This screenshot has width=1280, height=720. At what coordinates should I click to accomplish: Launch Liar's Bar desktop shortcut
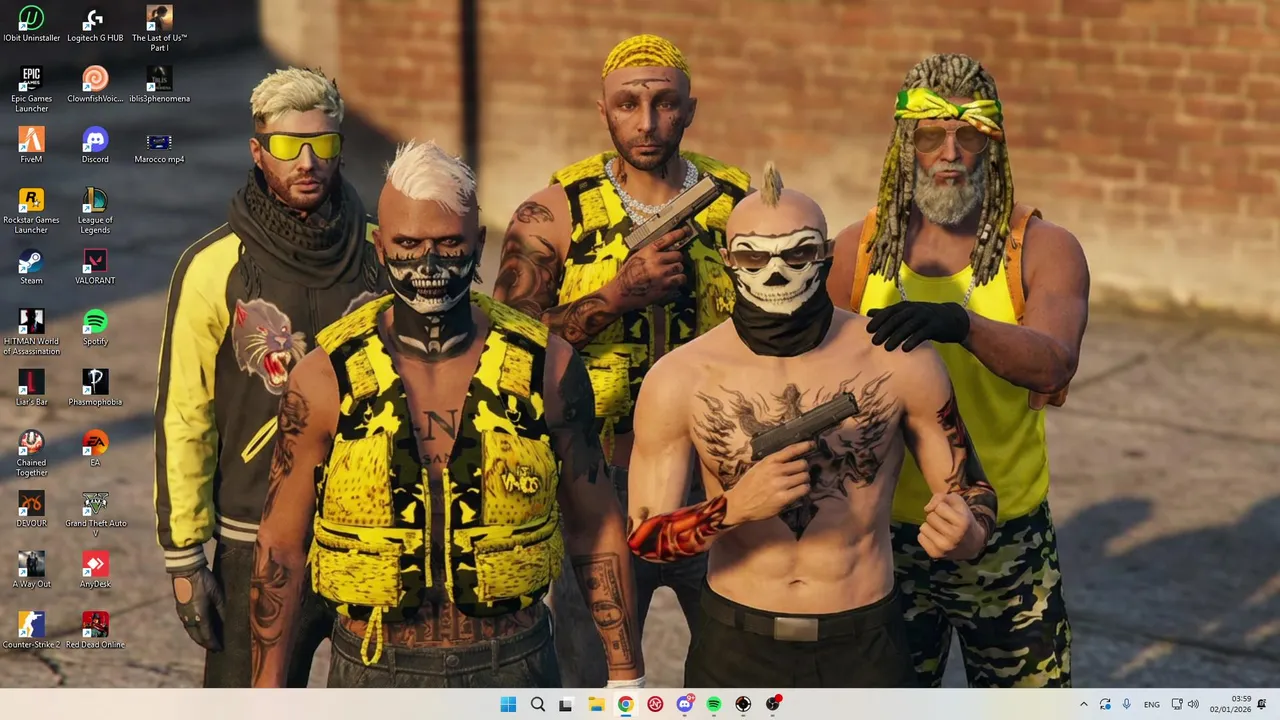pyautogui.click(x=31, y=388)
